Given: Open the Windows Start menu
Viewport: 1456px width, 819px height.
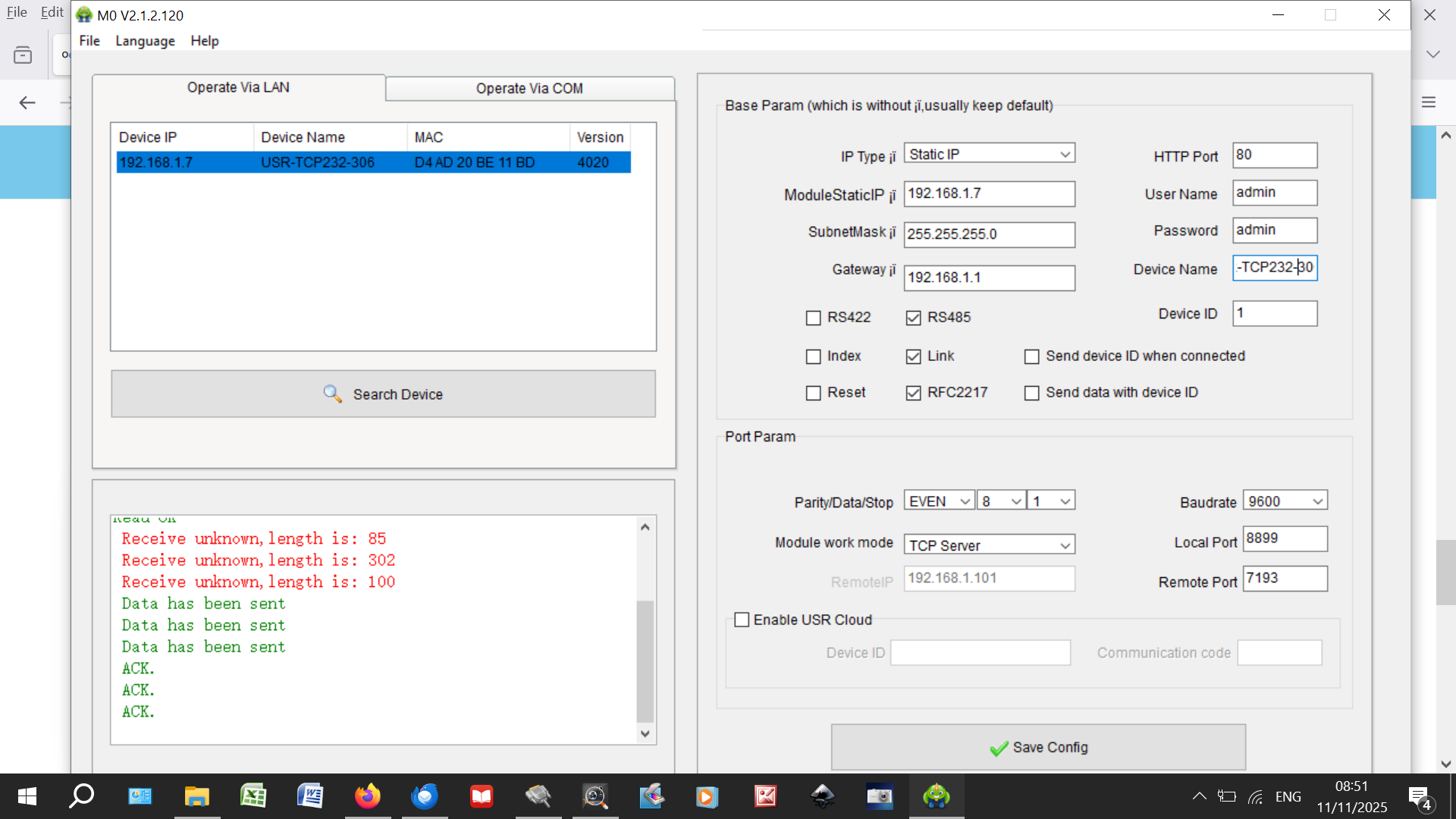Looking at the screenshot, I should point(27,796).
